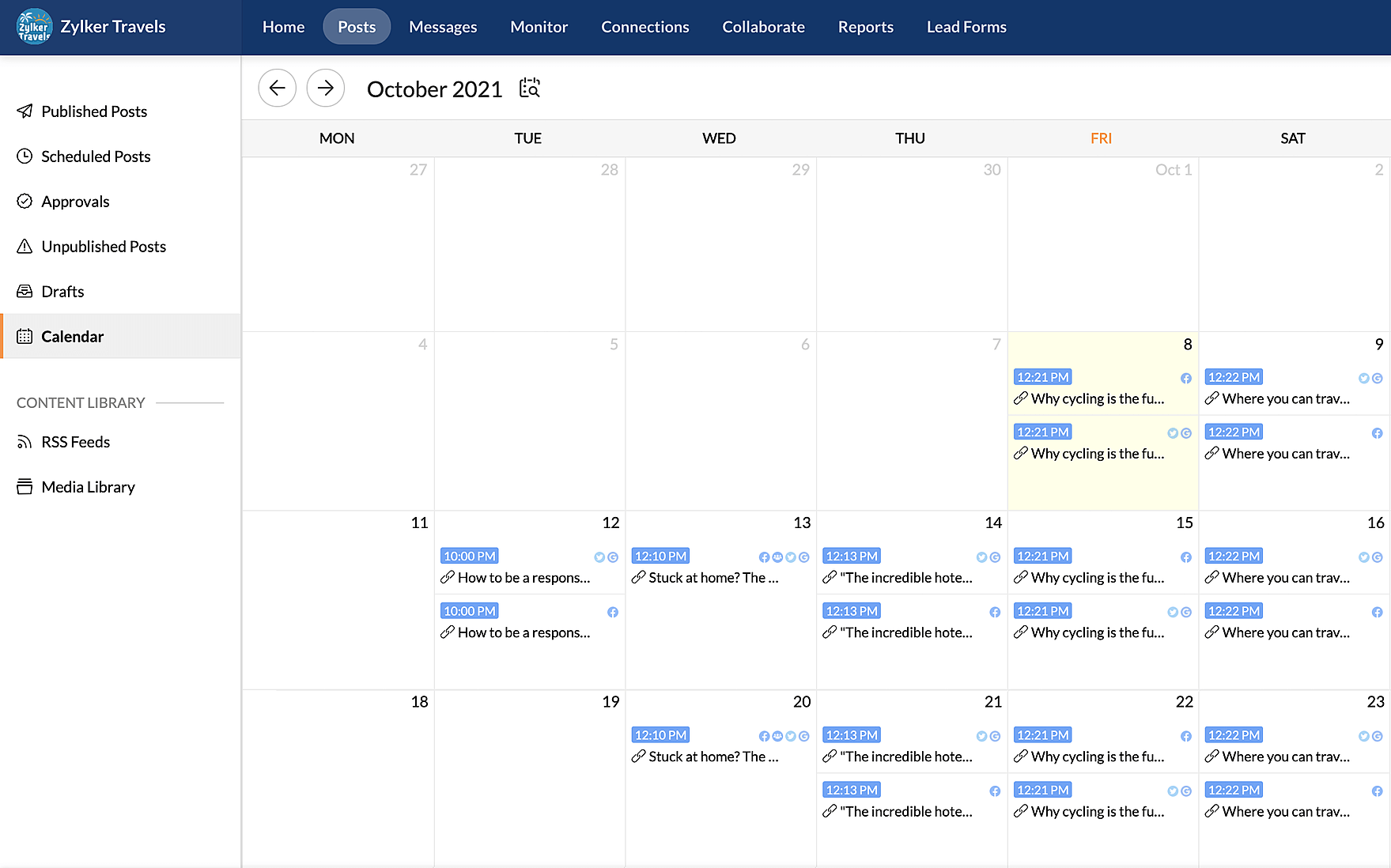
Task: Open Scheduled Posts in sidebar
Action: coord(120,157)
